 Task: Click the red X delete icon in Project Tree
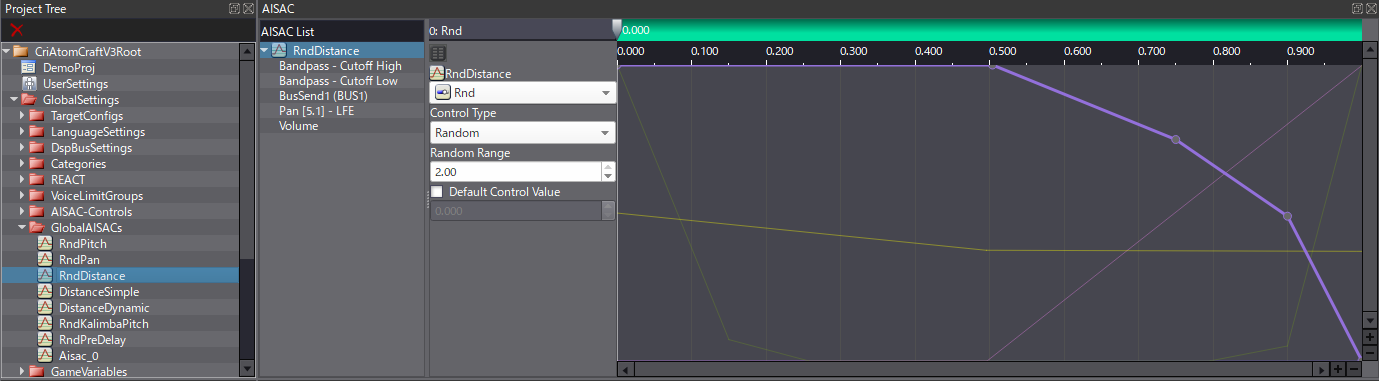coord(16,30)
